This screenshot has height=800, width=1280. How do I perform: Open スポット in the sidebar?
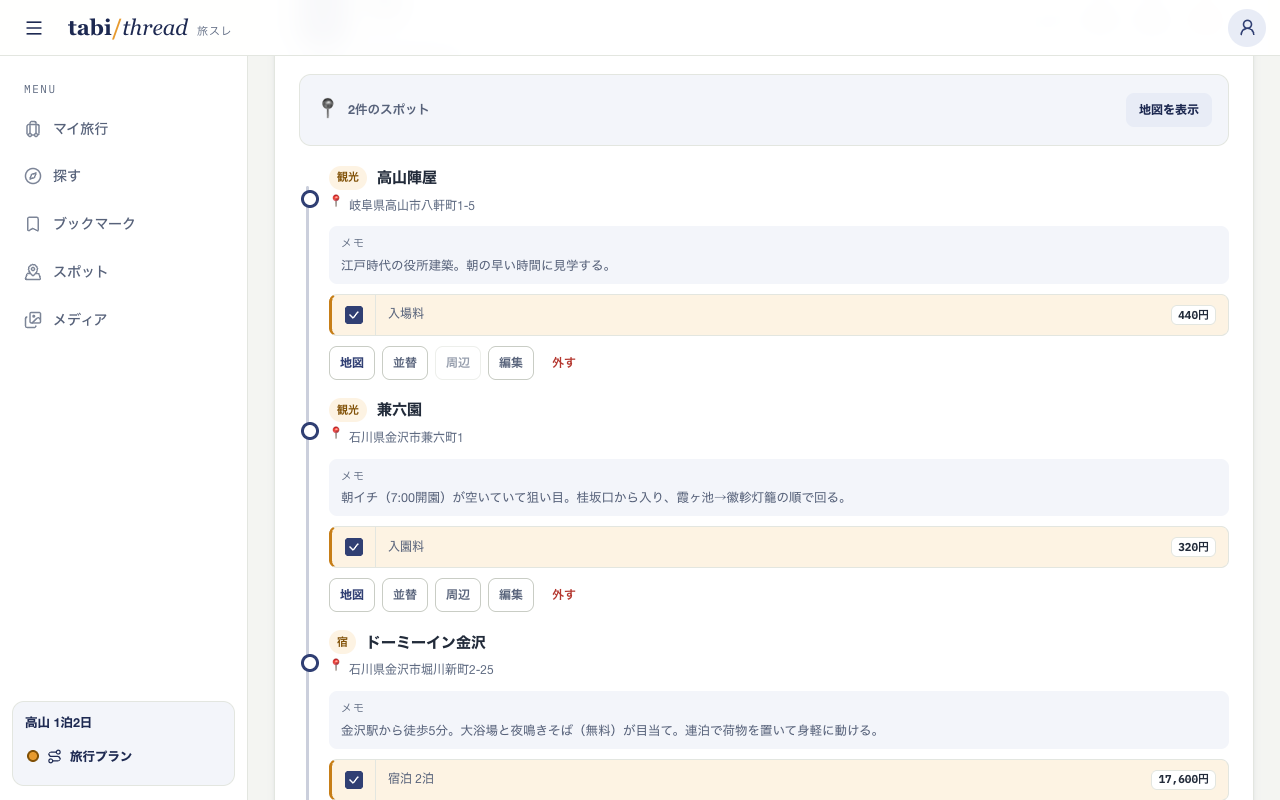(x=123, y=272)
